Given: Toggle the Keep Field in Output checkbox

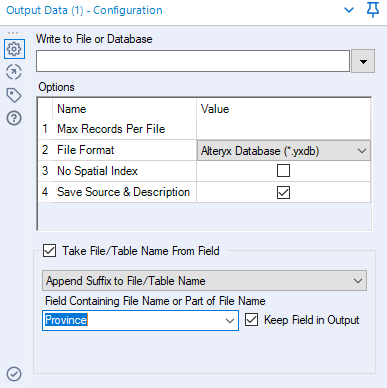Looking at the screenshot, I should coord(251,320).
